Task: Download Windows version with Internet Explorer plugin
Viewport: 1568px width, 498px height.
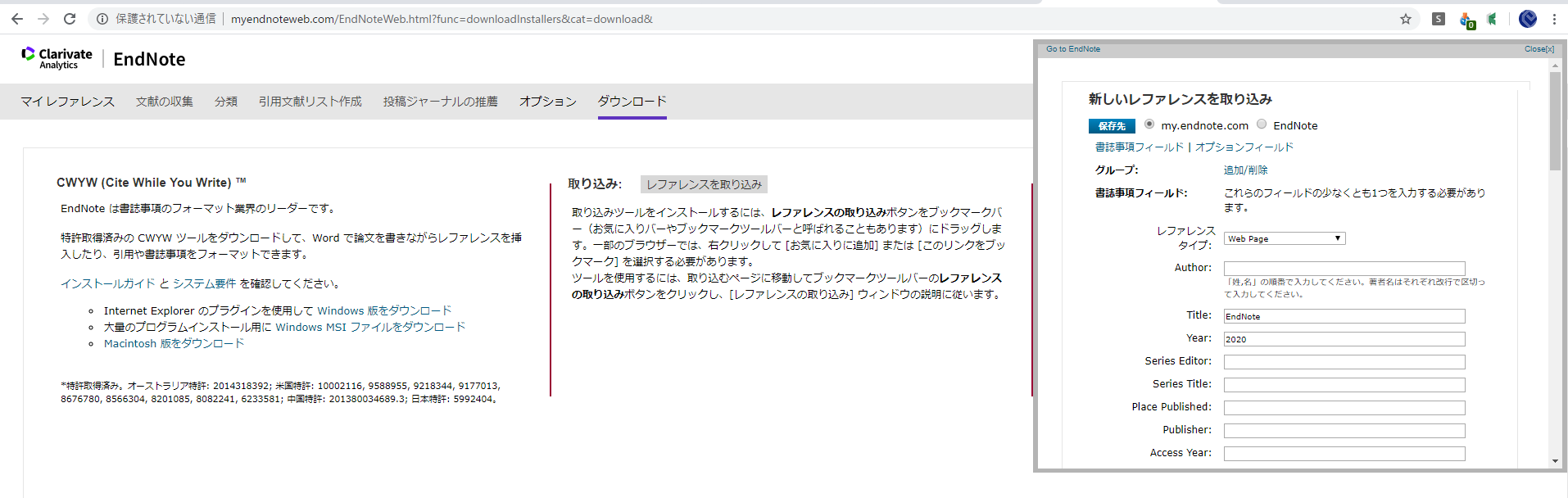Action: point(384,310)
